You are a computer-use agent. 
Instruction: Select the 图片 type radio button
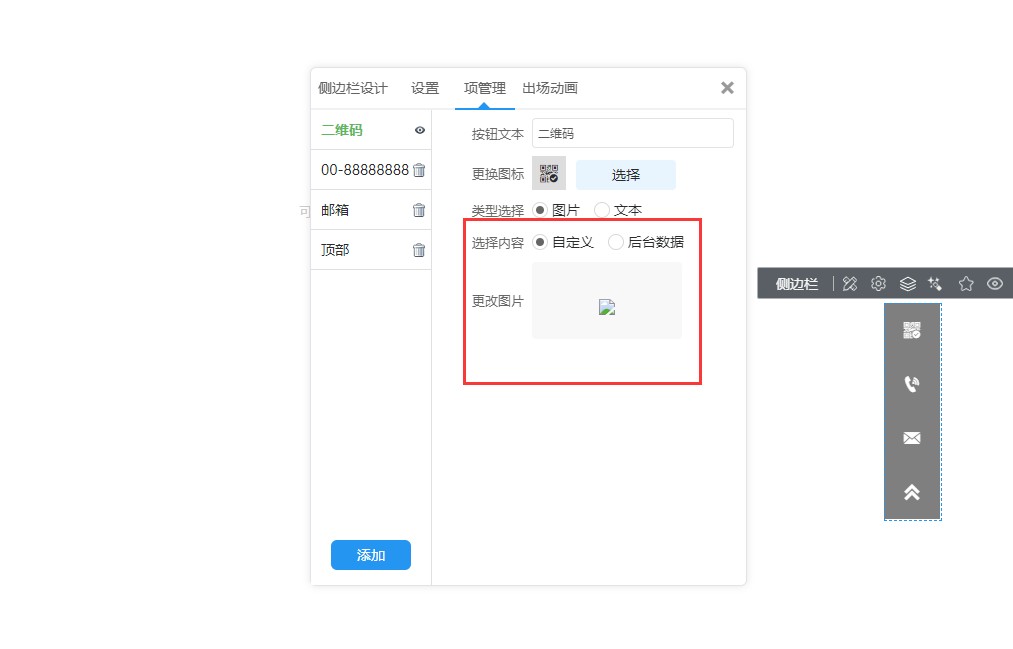(x=540, y=210)
